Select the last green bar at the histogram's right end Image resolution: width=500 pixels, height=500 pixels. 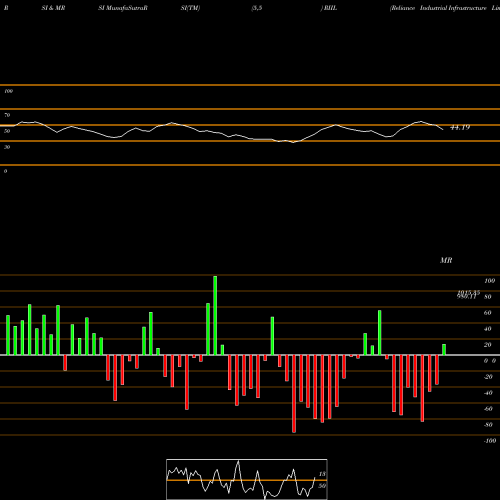pos(444,350)
